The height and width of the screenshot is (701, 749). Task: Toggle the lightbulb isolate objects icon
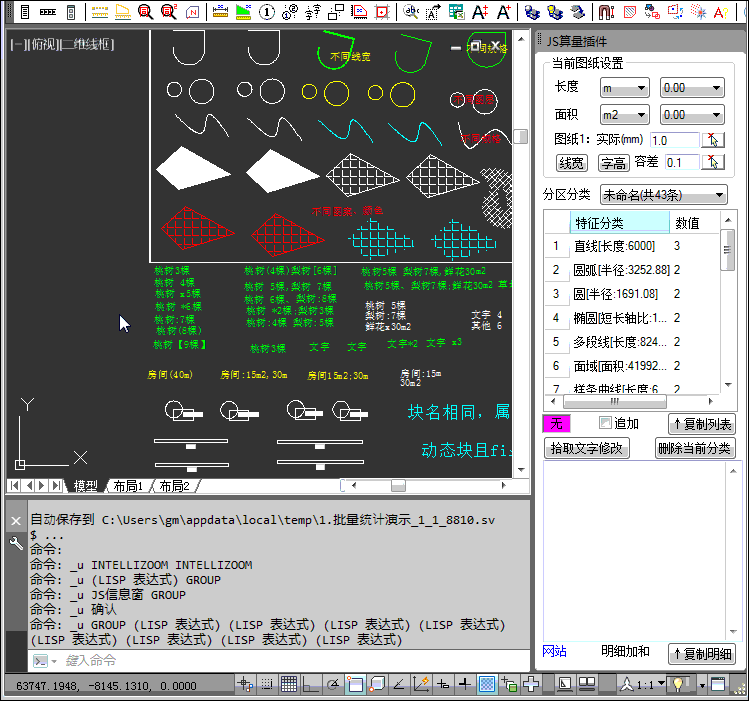681,685
